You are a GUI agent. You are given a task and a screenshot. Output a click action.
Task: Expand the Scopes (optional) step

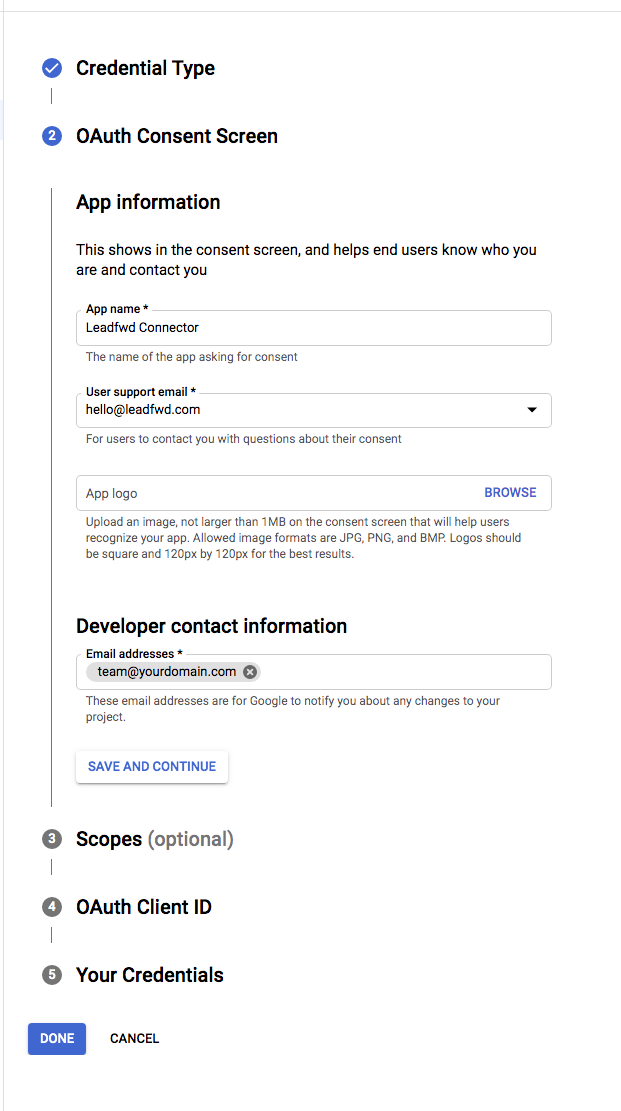[155, 840]
